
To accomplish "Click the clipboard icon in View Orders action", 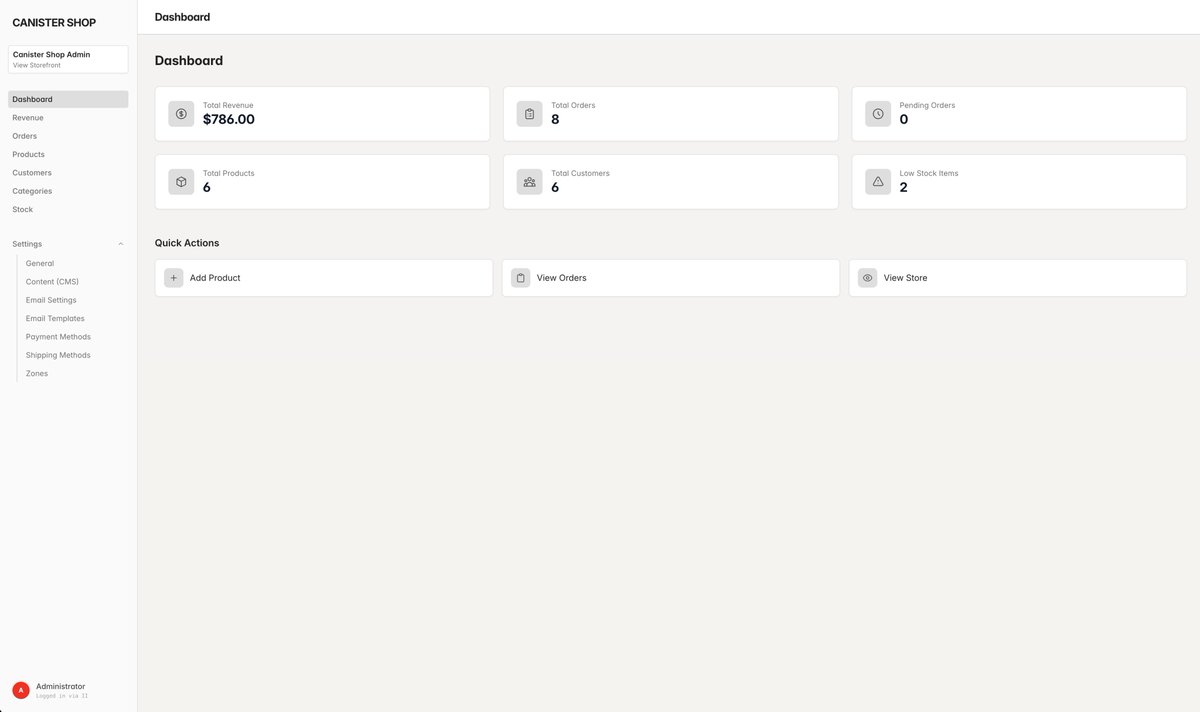I will (x=521, y=278).
